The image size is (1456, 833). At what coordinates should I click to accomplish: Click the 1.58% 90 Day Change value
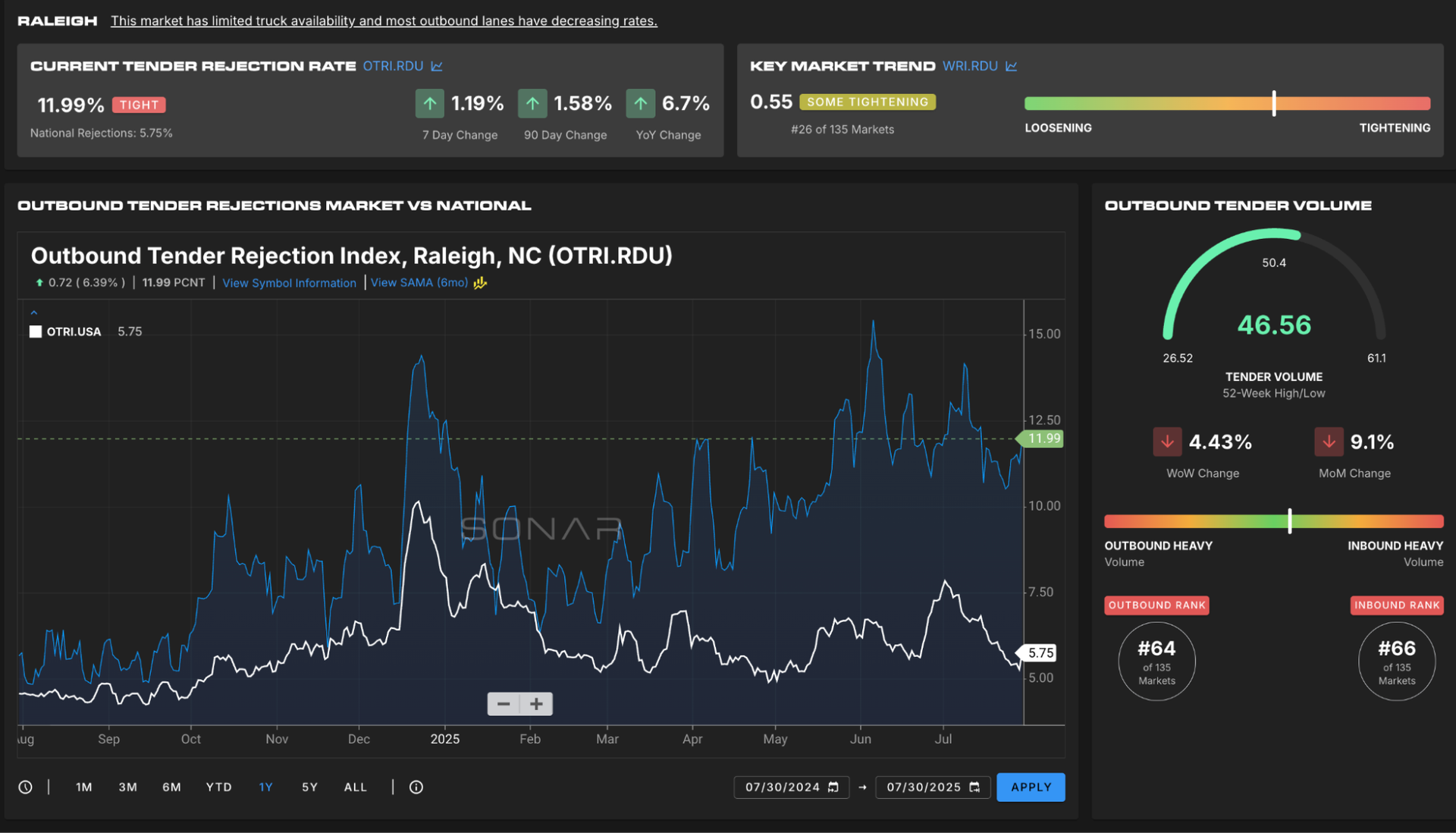582,103
